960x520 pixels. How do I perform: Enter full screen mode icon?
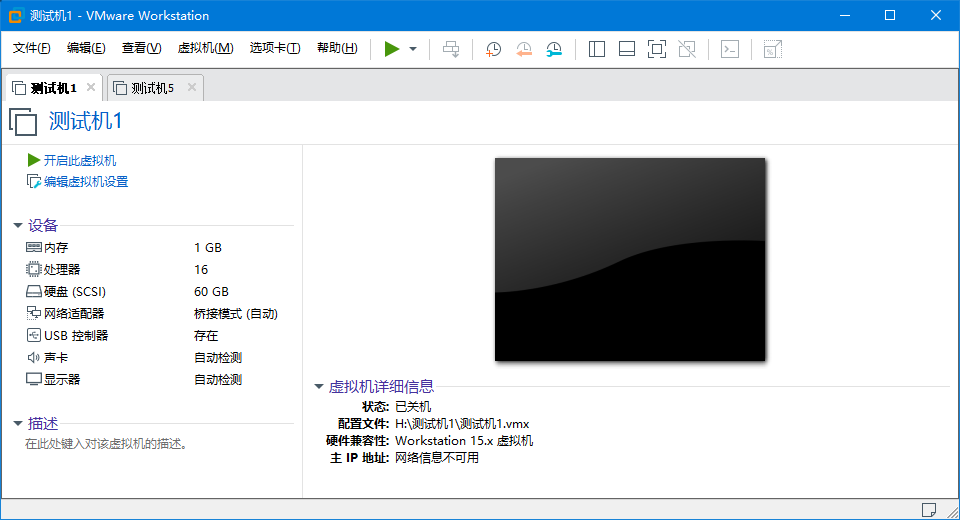(x=657, y=49)
